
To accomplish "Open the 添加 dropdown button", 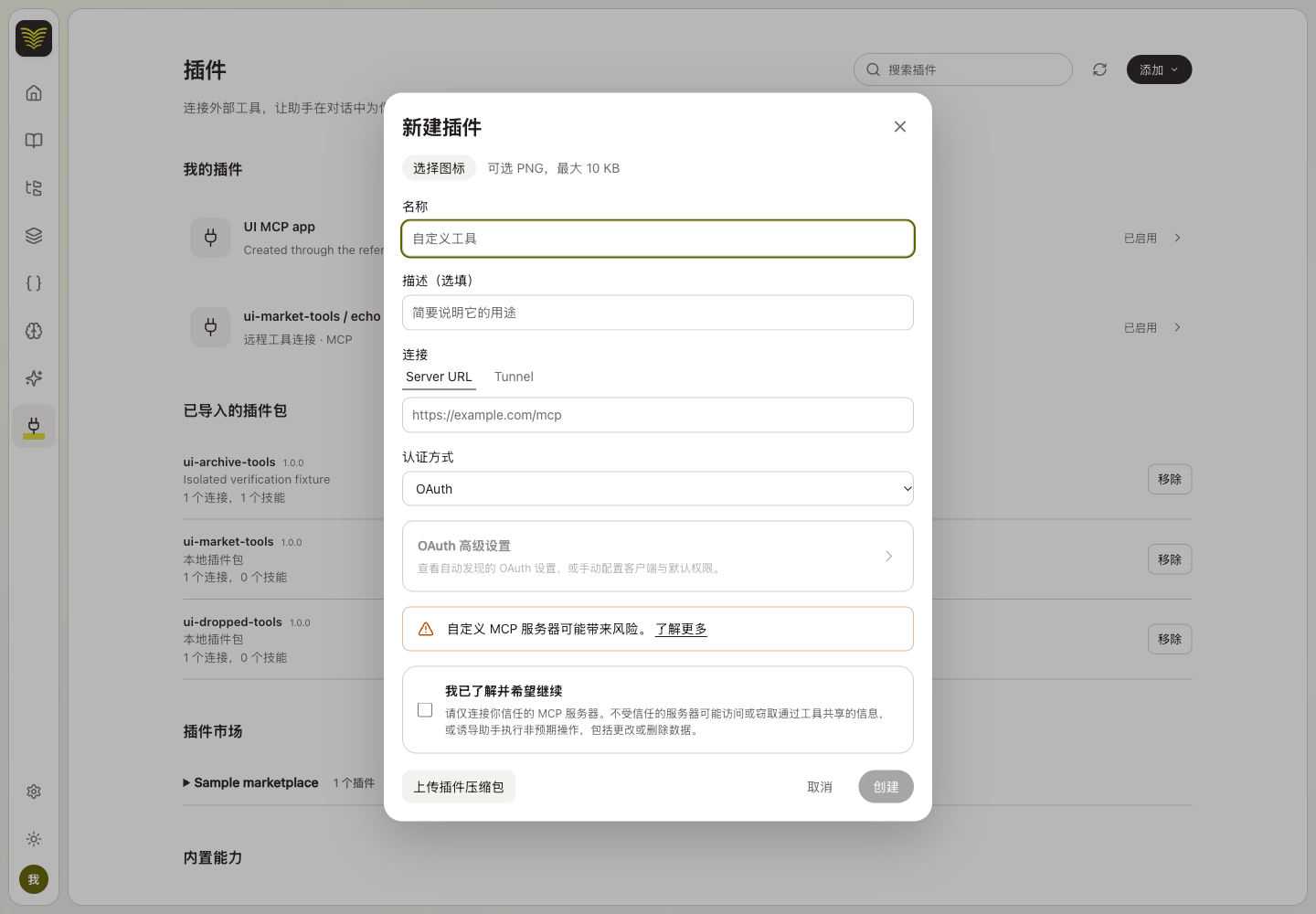I will pyautogui.click(x=1159, y=69).
